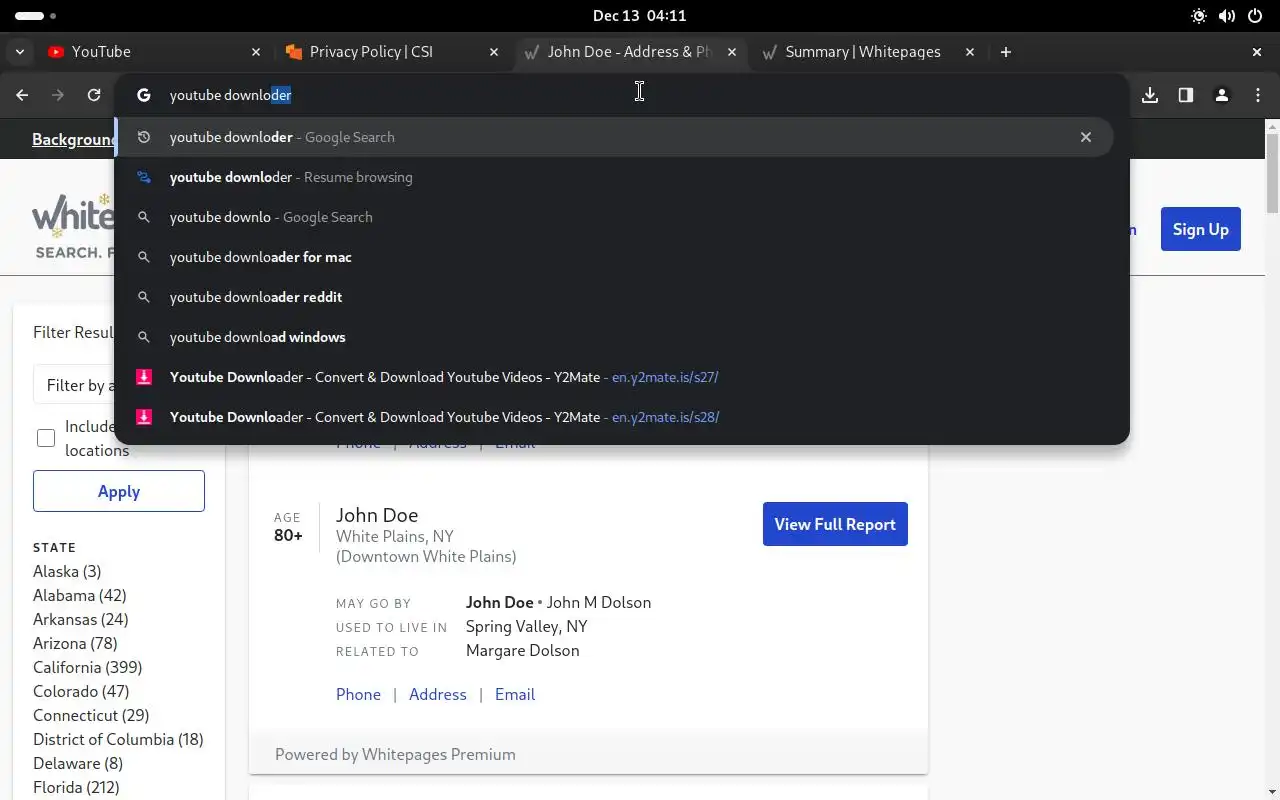Open the Address link under Margare Dolson
This screenshot has height=800, width=1280.
(x=438, y=694)
